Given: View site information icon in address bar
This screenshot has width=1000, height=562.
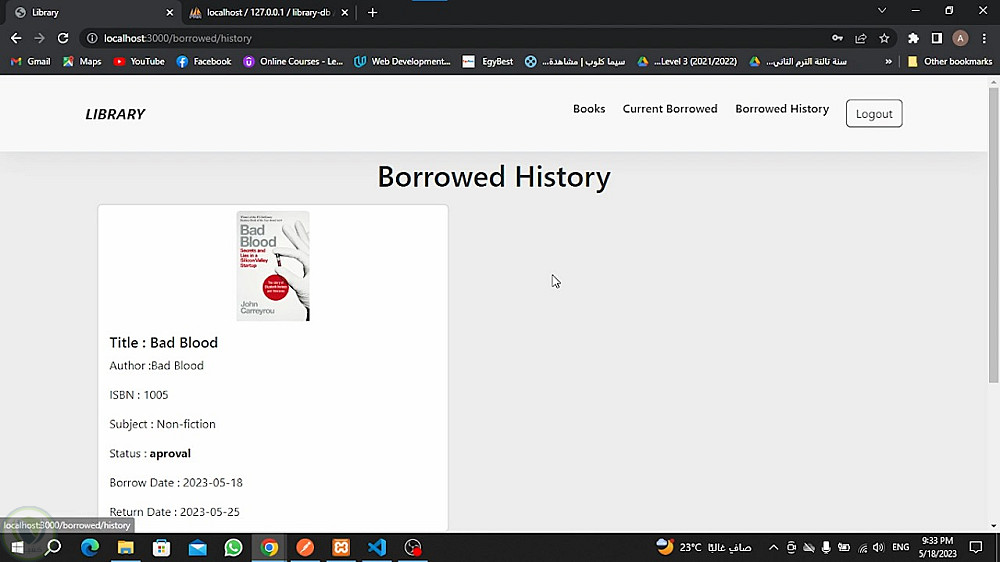Looking at the screenshot, I should [92, 38].
